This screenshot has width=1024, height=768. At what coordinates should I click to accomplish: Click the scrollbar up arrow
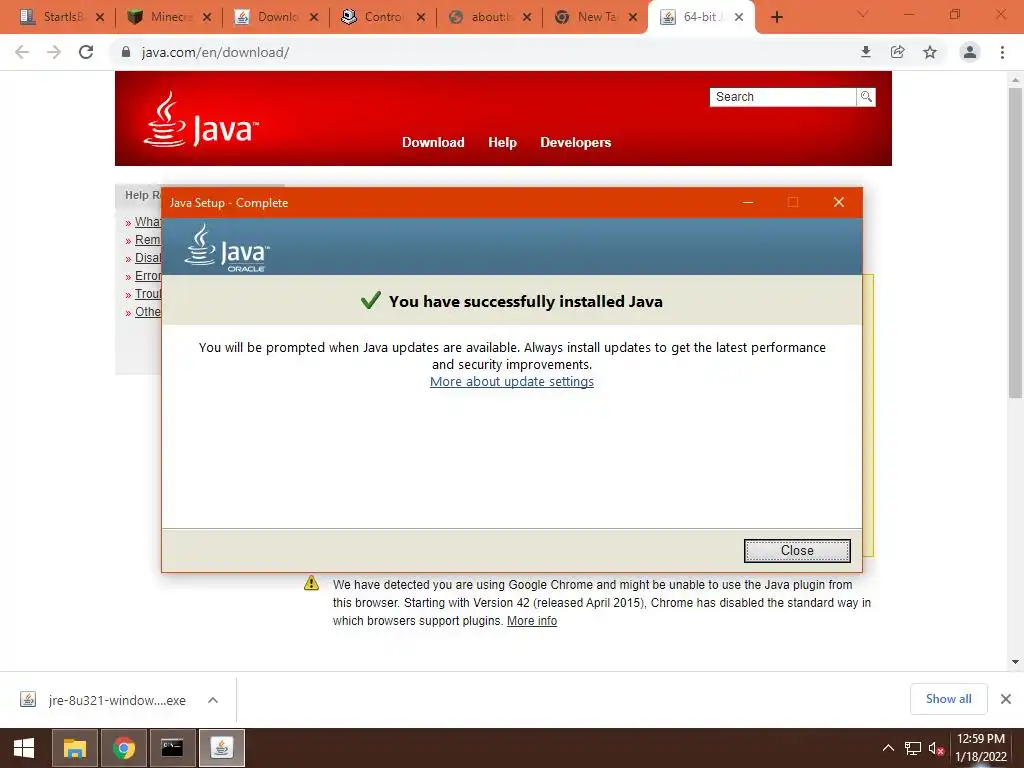1015,80
